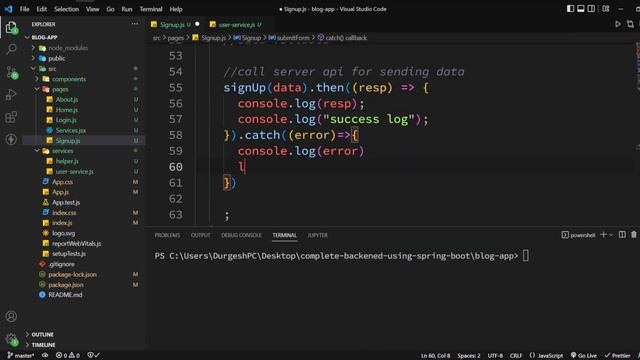Viewport: 640px width, 360px height.
Task: Open the Terminal menu
Action: pos(151,9)
